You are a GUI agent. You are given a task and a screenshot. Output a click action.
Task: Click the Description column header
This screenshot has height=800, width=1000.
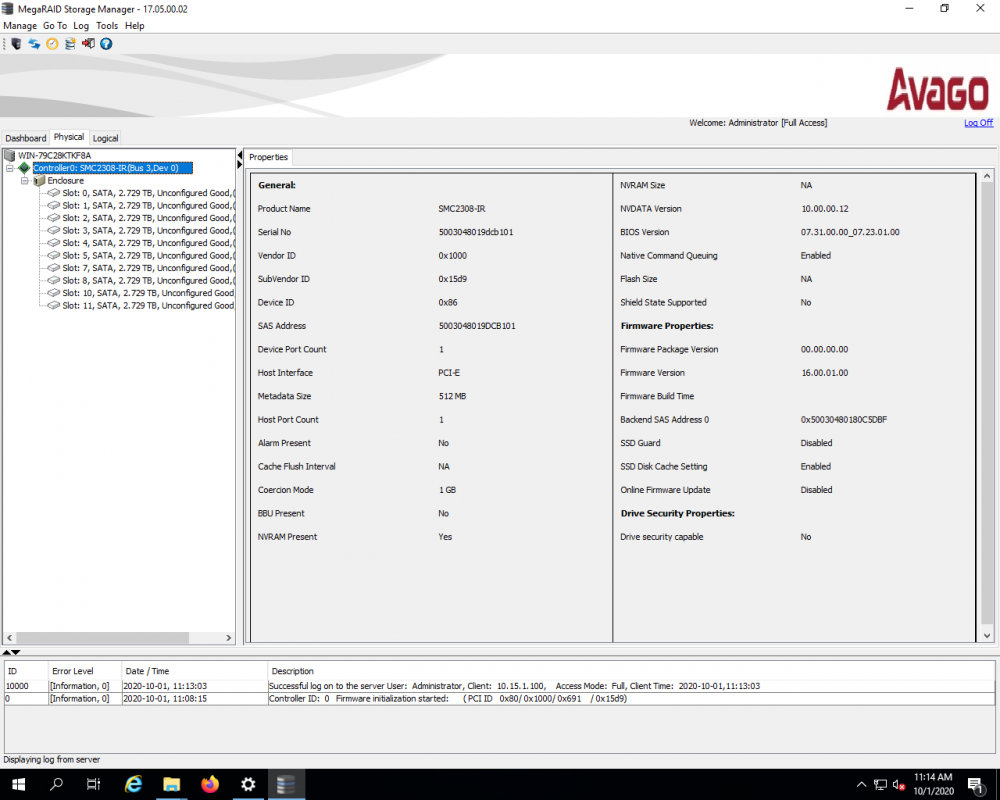click(x=630, y=671)
